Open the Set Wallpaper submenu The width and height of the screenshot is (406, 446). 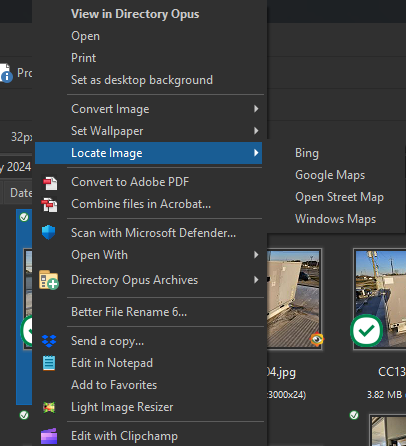click(x=149, y=131)
